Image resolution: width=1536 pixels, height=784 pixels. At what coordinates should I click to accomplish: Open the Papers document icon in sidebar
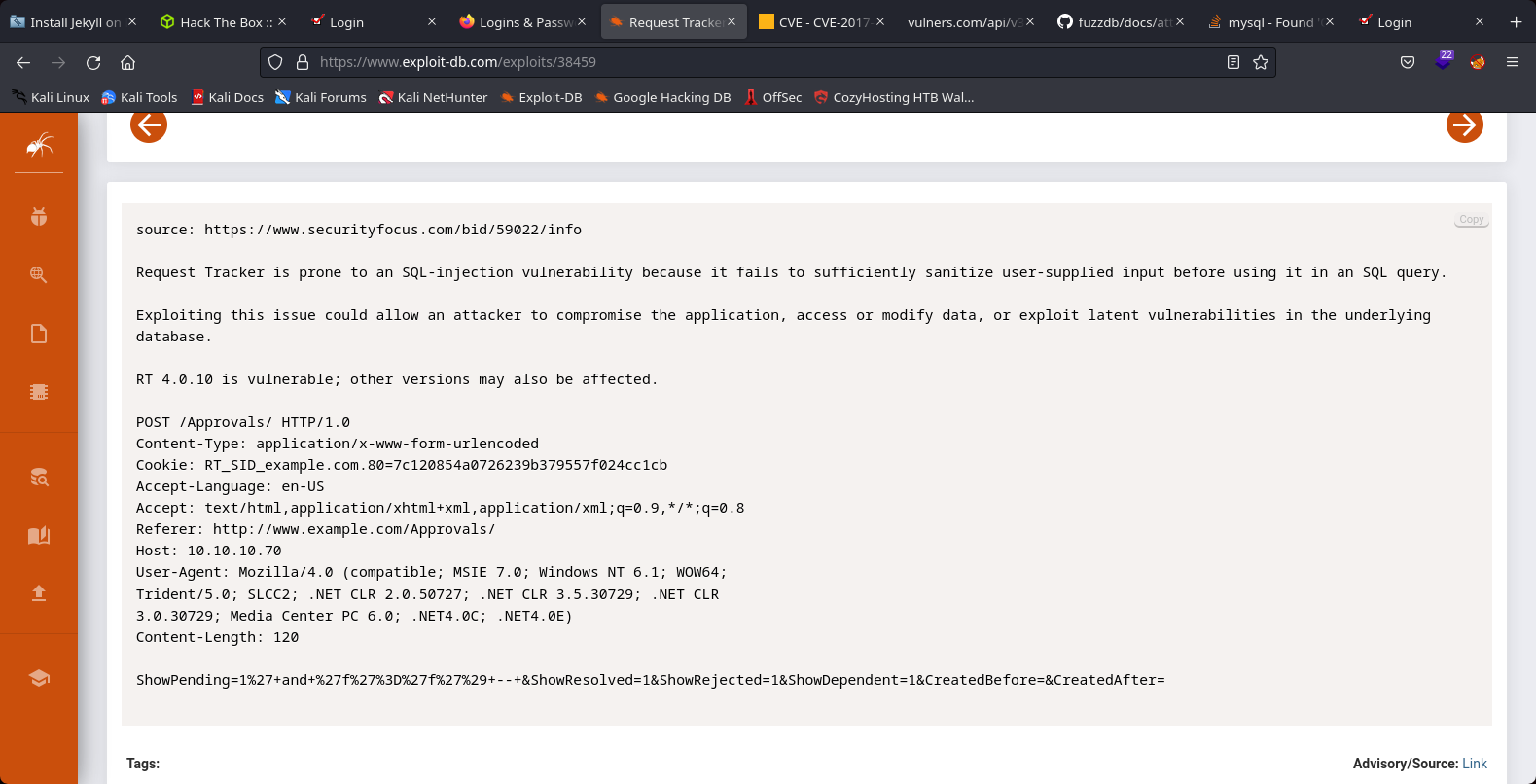pyautogui.click(x=39, y=334)
